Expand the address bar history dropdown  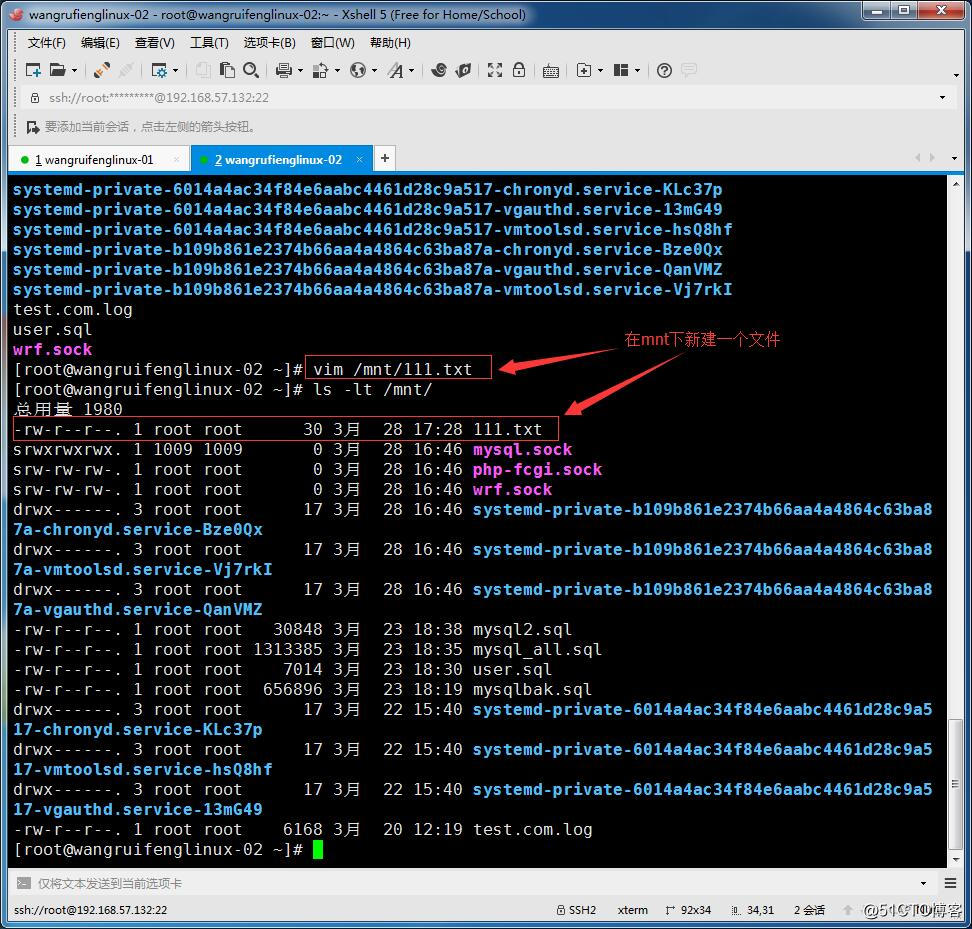[942, 97]
